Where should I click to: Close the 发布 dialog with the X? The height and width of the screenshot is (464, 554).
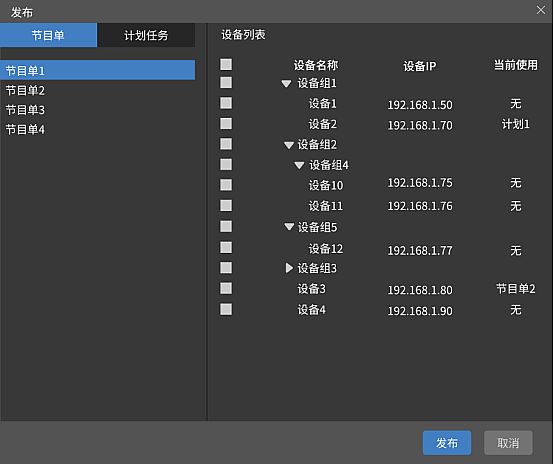[541, 10]
